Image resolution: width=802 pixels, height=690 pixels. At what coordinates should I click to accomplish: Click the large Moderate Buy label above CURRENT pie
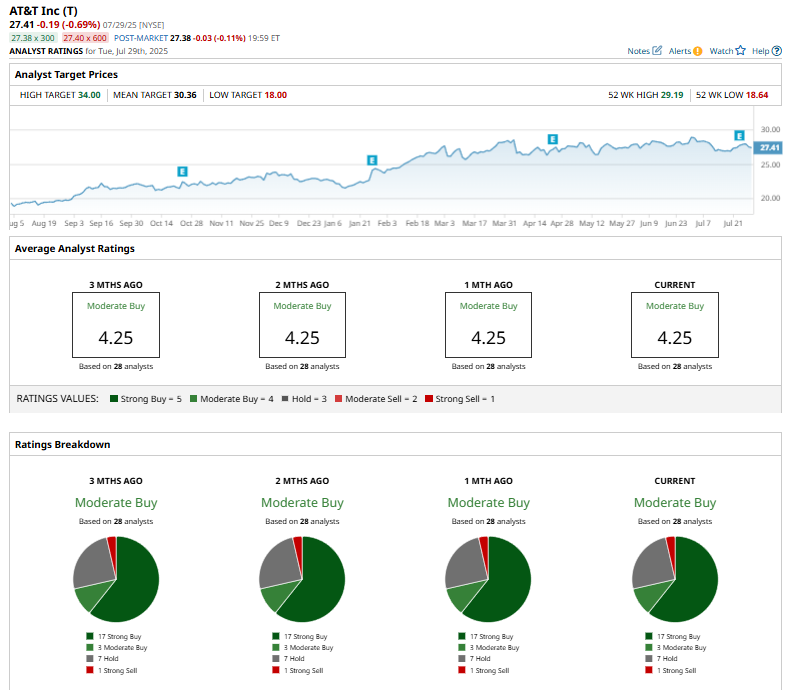(x=675, y=503)
